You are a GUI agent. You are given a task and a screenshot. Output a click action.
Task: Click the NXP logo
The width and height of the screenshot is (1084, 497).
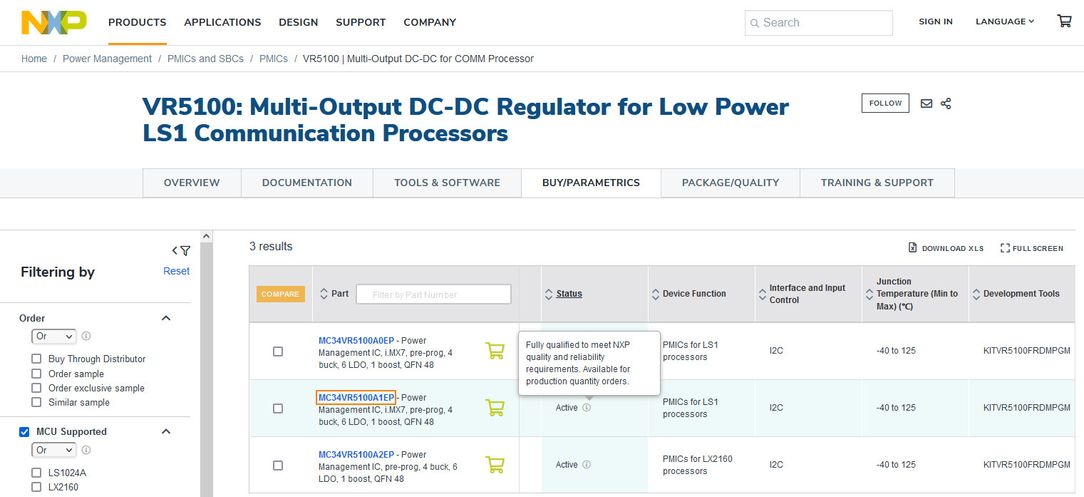(54, 22)
